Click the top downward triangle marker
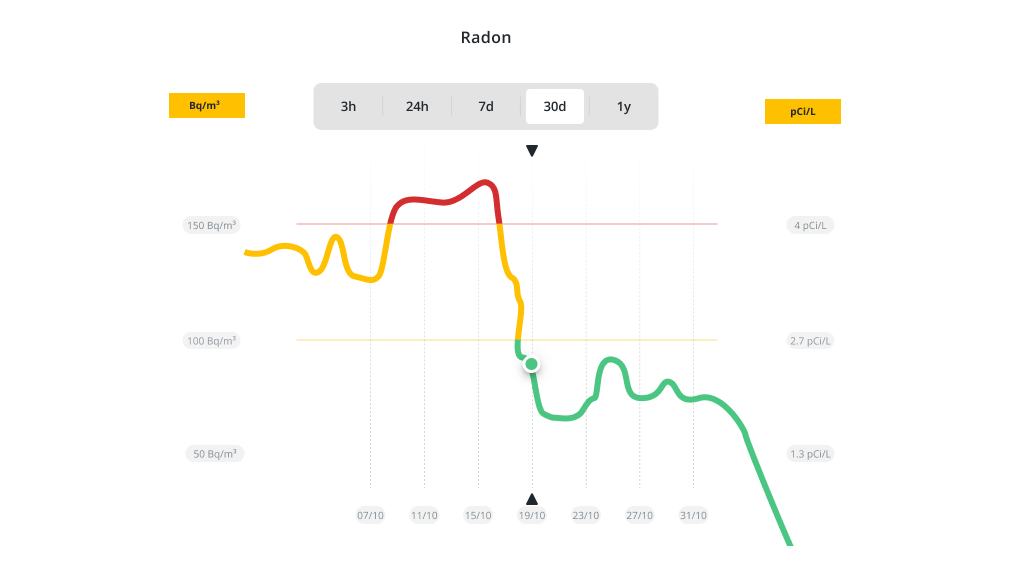The height and width of the screenshot is (570, 1032). [532, 151]
